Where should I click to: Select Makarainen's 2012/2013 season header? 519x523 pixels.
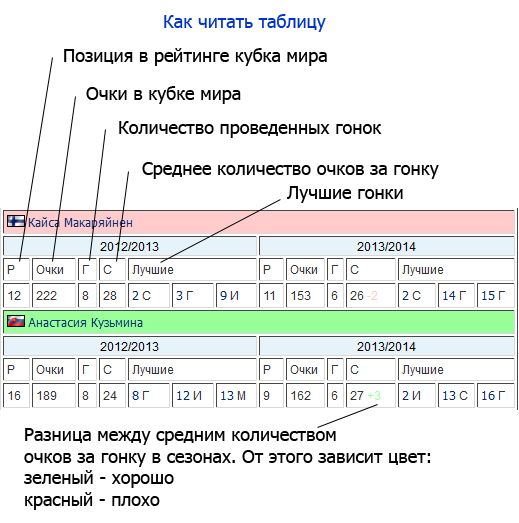[x=130, y=246]
